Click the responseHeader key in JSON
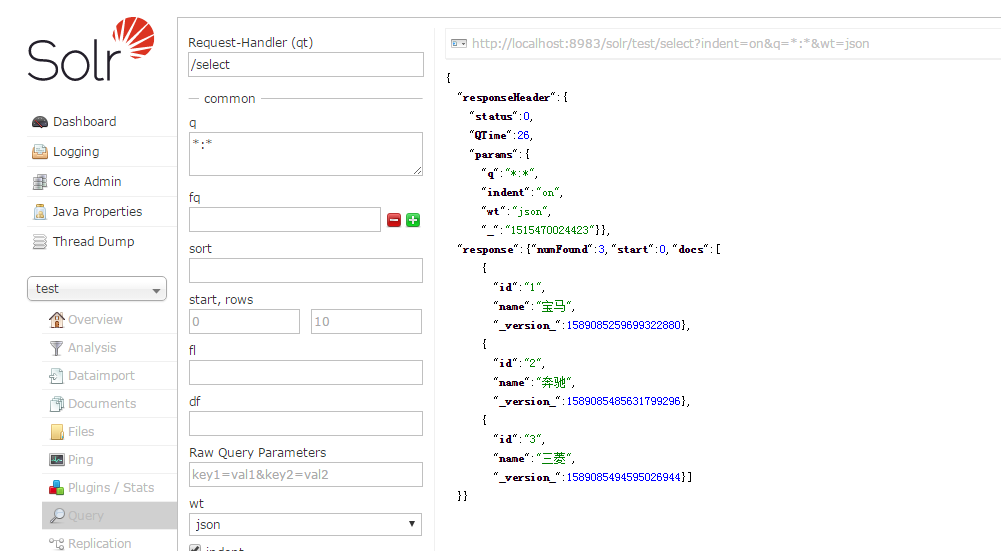Viewport: 1001px width, 551px height. tap(506, 97)
